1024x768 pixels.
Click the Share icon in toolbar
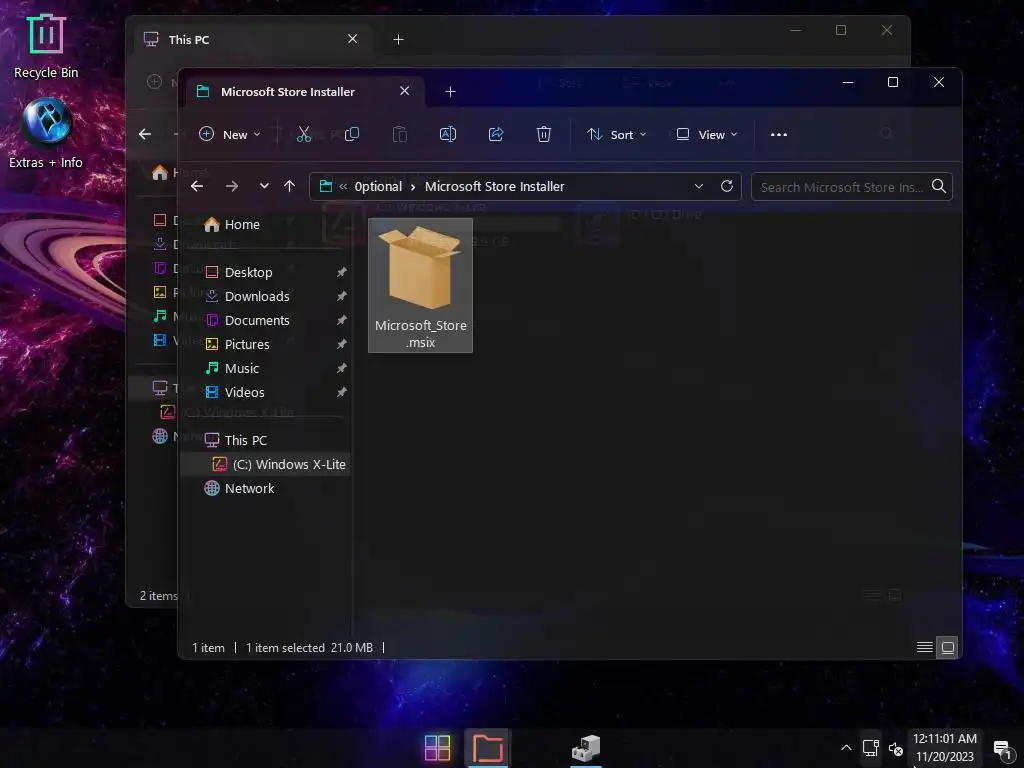496,135
